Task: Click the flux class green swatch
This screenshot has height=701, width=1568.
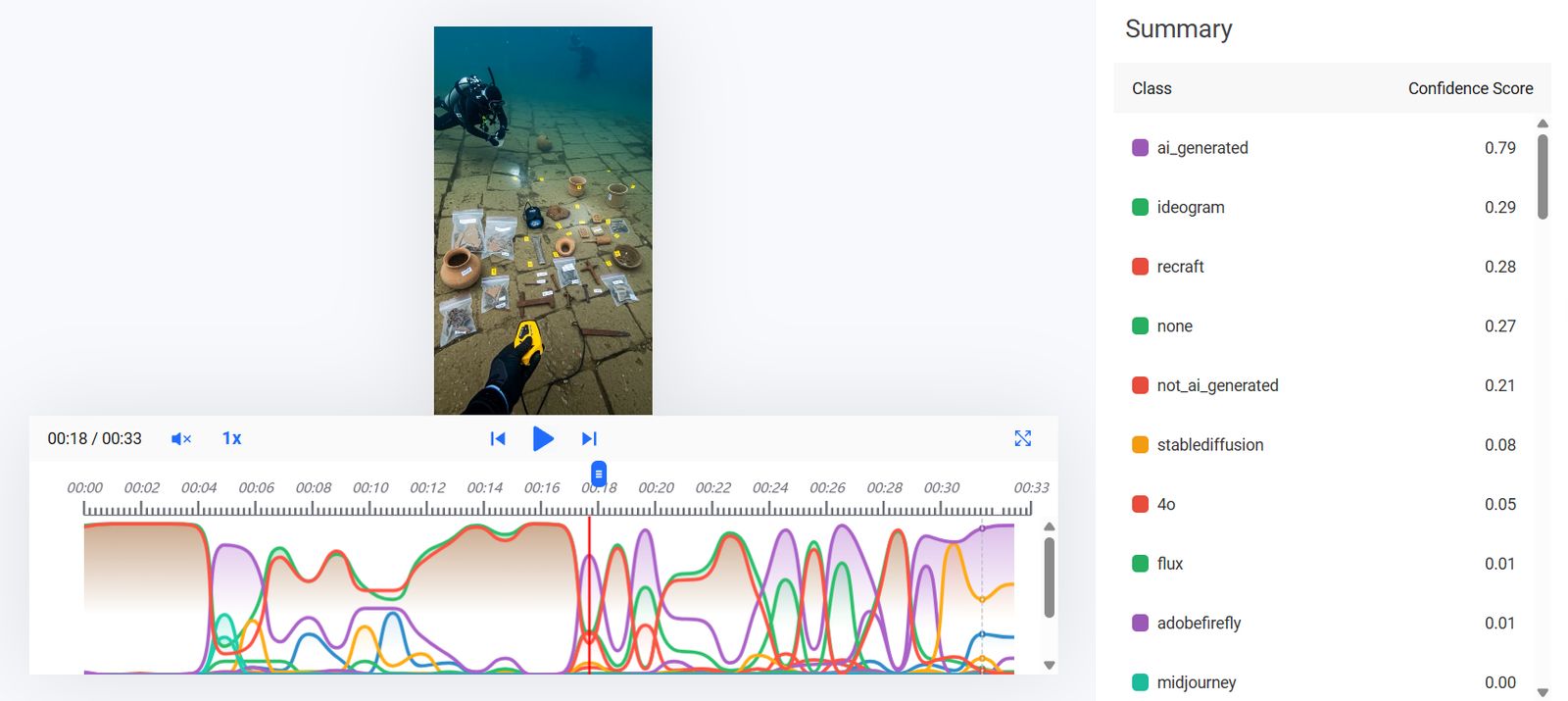Action: click(1140, 563)
